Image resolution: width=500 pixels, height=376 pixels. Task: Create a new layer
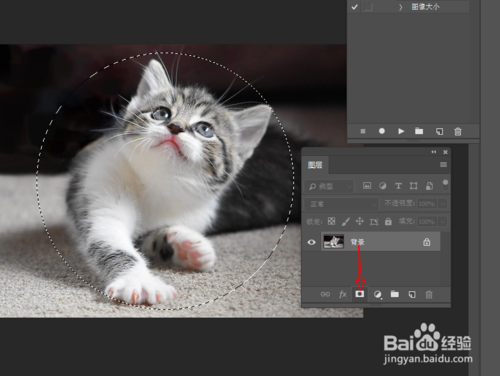click(412, 294)
